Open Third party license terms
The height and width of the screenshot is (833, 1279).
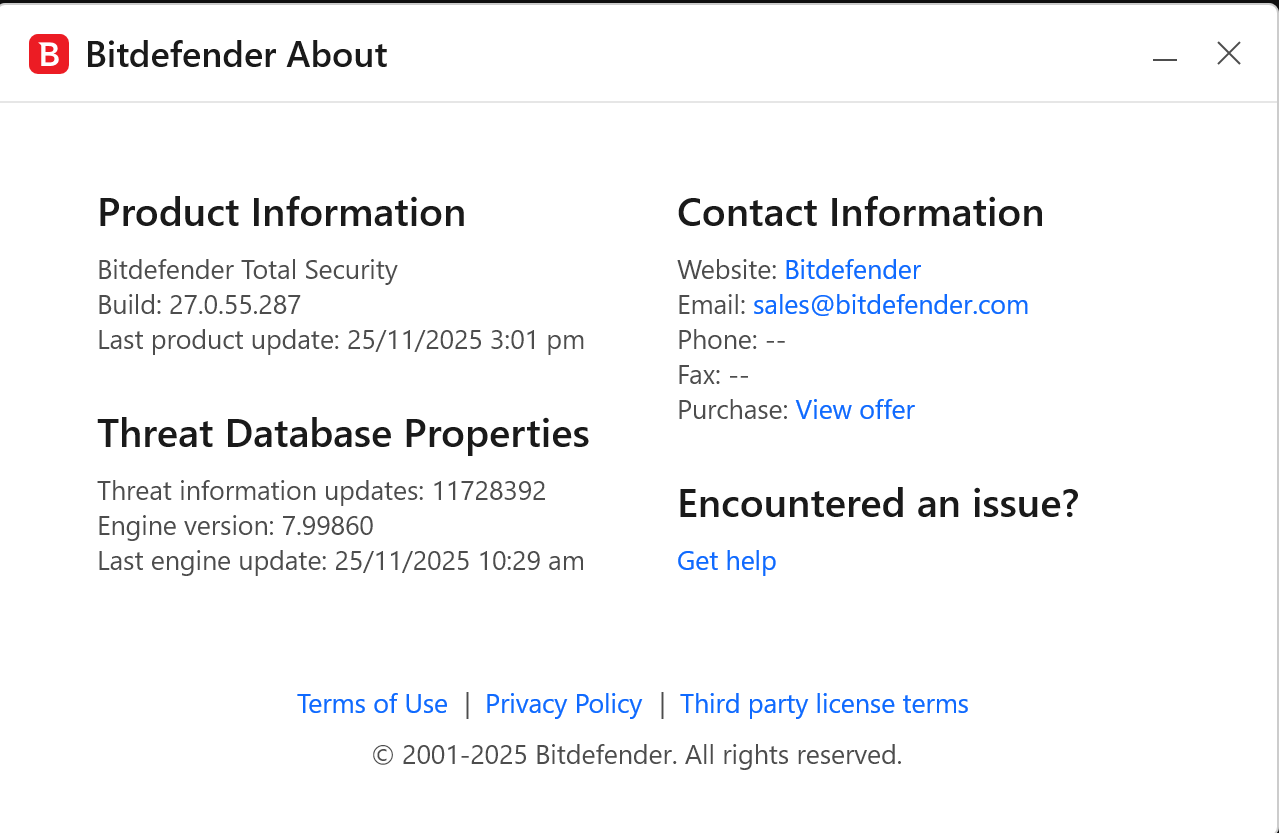click(824, 704)
